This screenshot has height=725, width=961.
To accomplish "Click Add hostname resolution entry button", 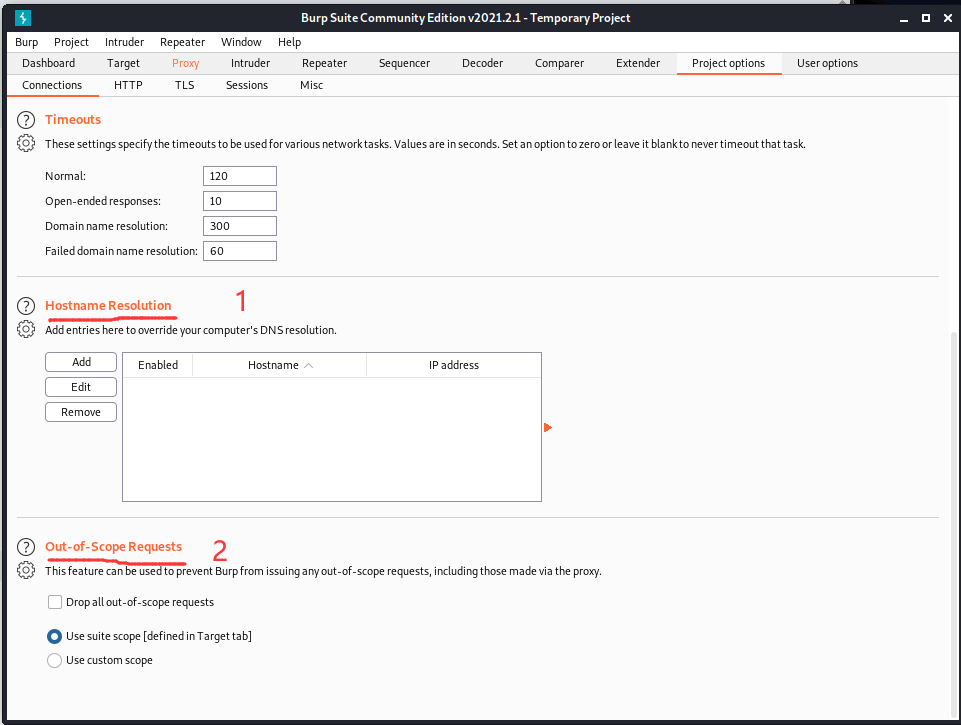I will click(x=81, y=362).
